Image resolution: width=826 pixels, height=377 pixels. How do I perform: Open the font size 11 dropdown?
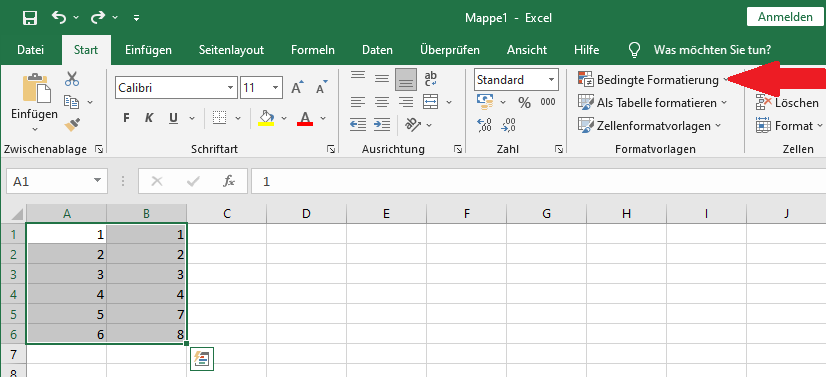(x=276, y=88)
